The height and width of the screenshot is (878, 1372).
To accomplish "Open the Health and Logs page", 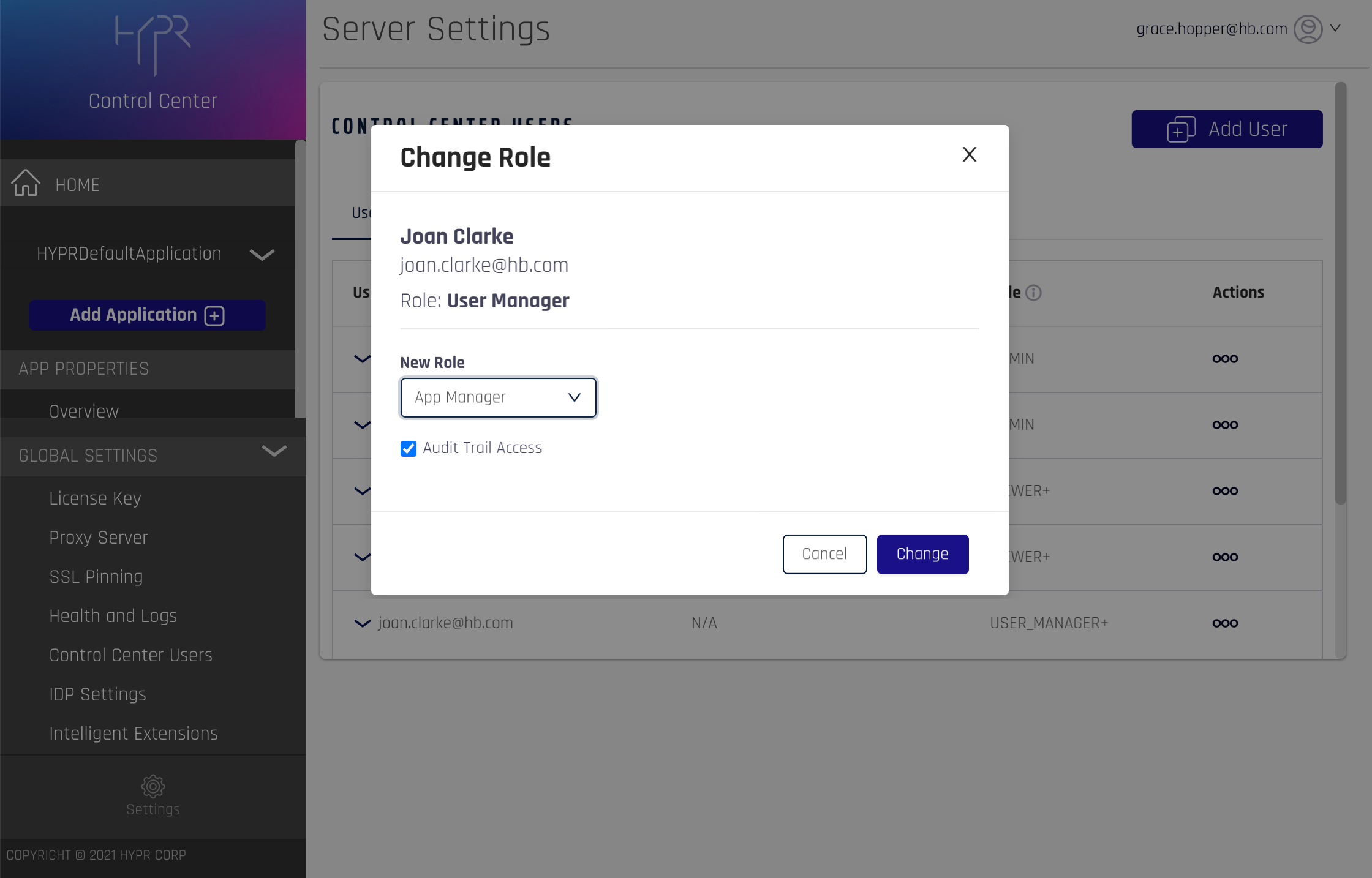I will pyautogui.click(x=113, y=616).
